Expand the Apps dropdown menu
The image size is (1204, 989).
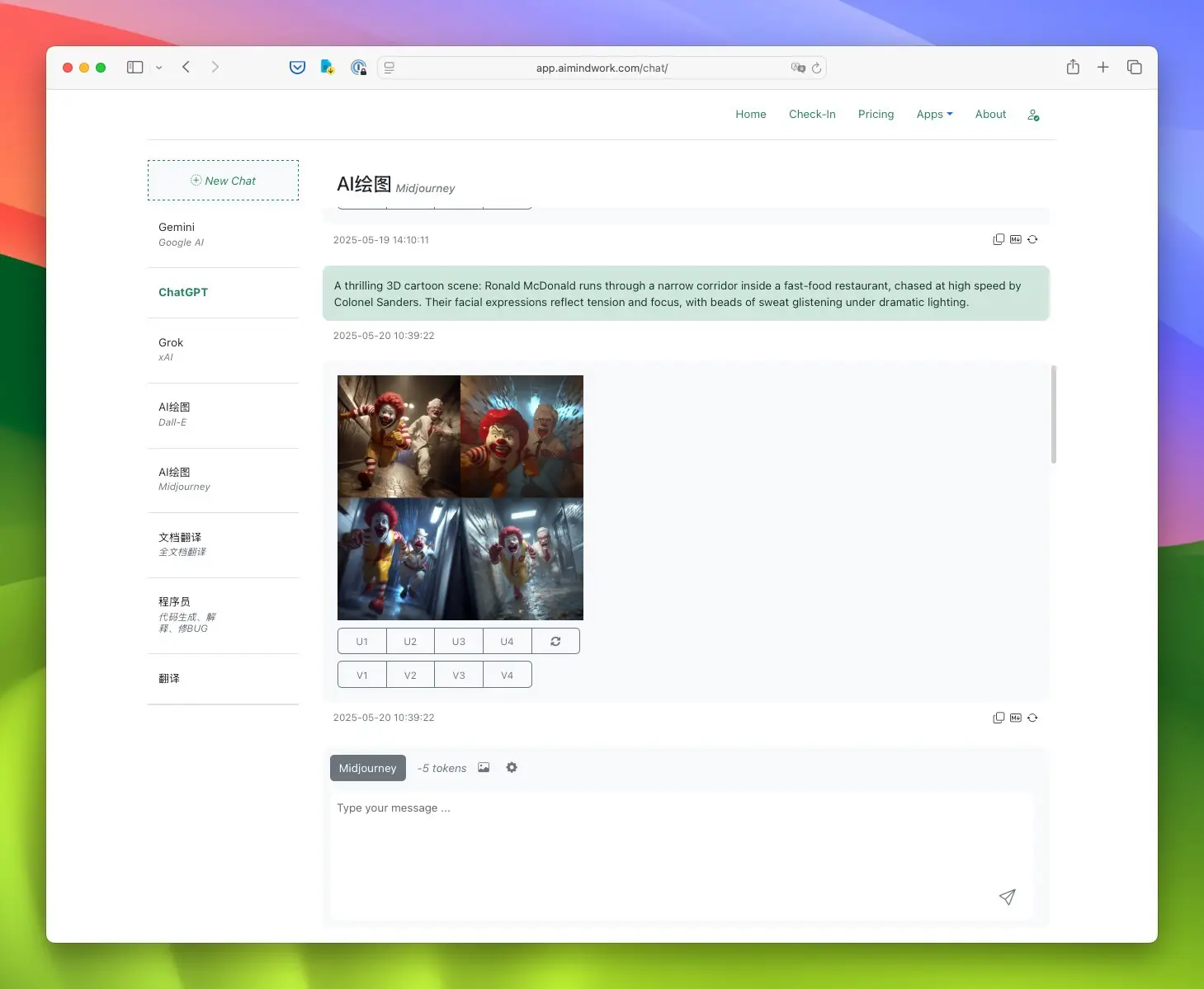pyautogui.click(x=934, y=114)
